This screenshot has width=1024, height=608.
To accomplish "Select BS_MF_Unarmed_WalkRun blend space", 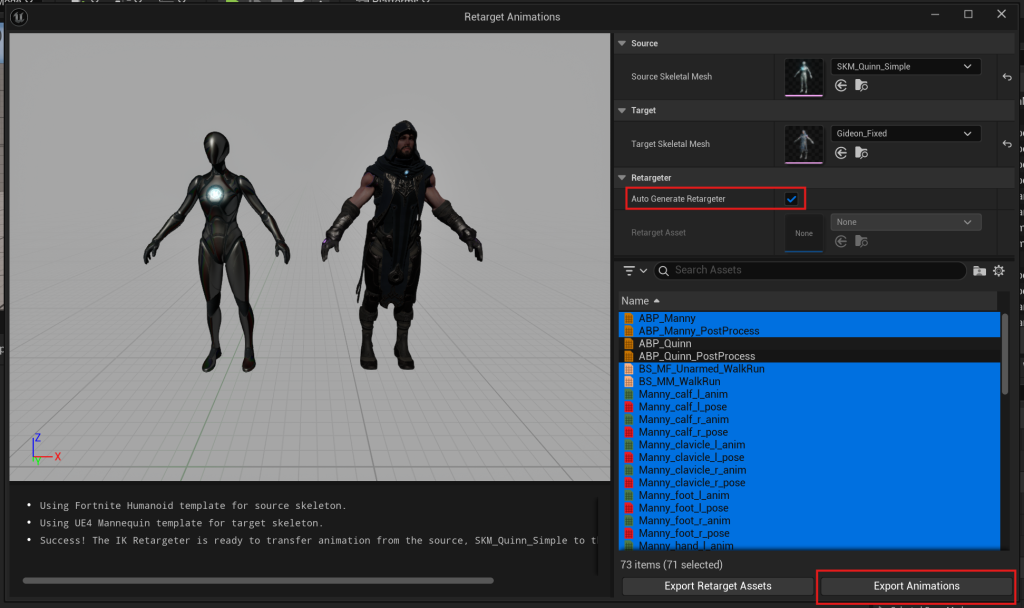I will click(x=809, y=369).
